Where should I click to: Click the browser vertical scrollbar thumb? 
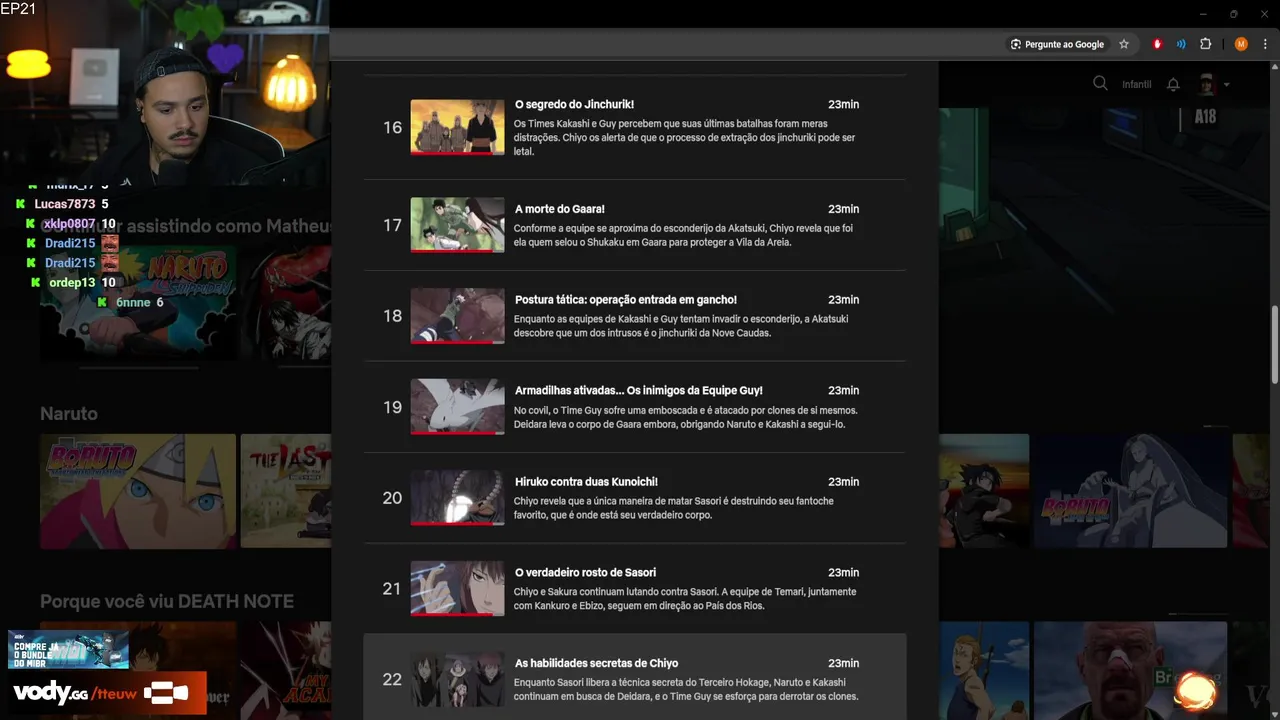[1274, 343]
